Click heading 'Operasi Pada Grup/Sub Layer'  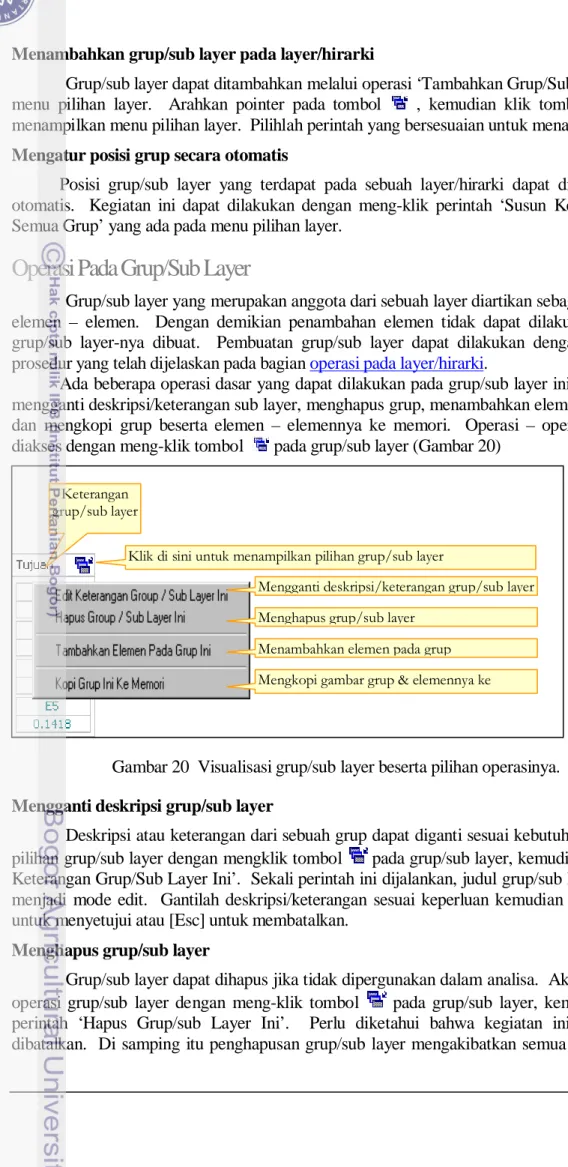coord(130,268)
